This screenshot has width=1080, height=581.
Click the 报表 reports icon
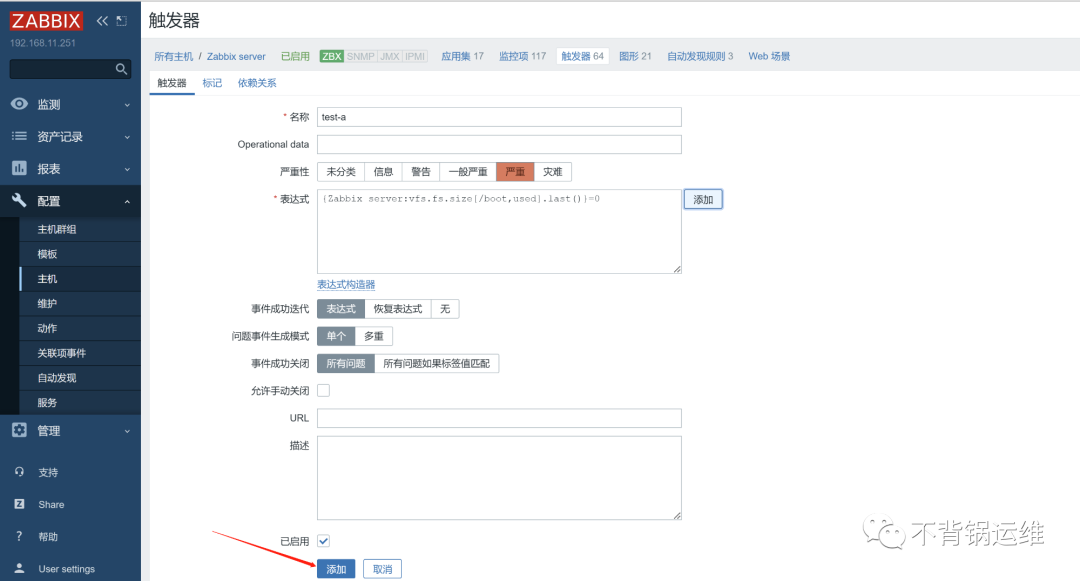pyautogui.click(x=22, y=168)
